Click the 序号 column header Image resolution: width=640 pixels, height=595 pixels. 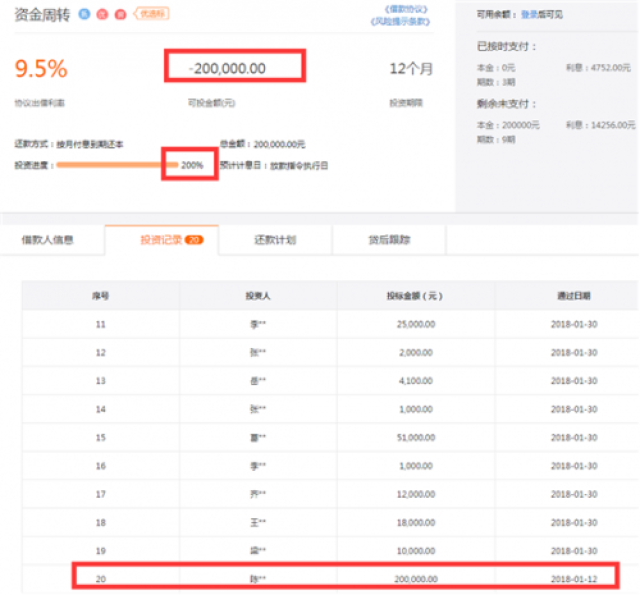click(100, 296)
